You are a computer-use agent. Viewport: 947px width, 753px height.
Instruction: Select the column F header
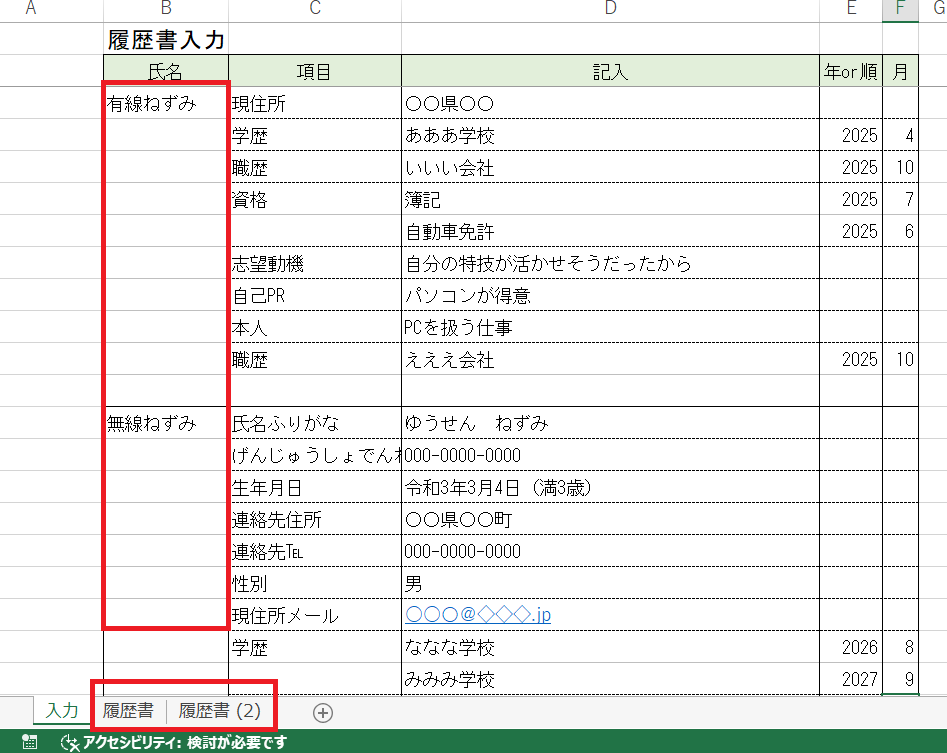[x=900, y=10]
